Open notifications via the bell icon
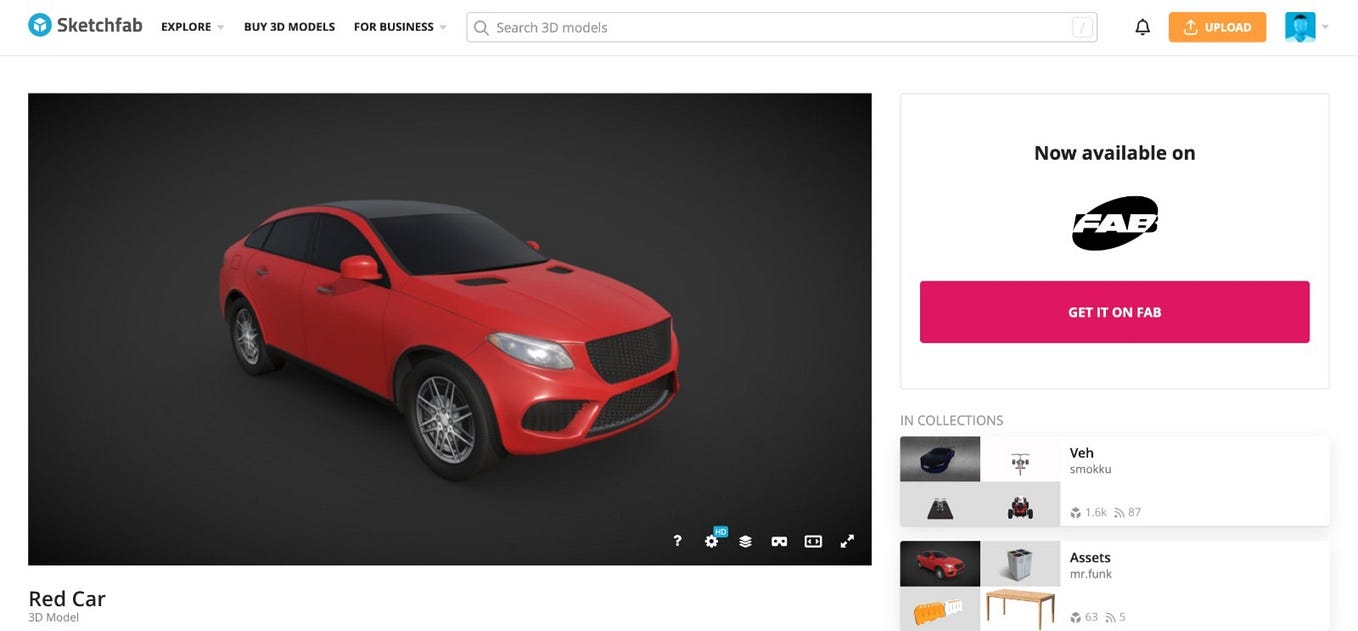The image size is (1358, 631). click(1142, 26)
